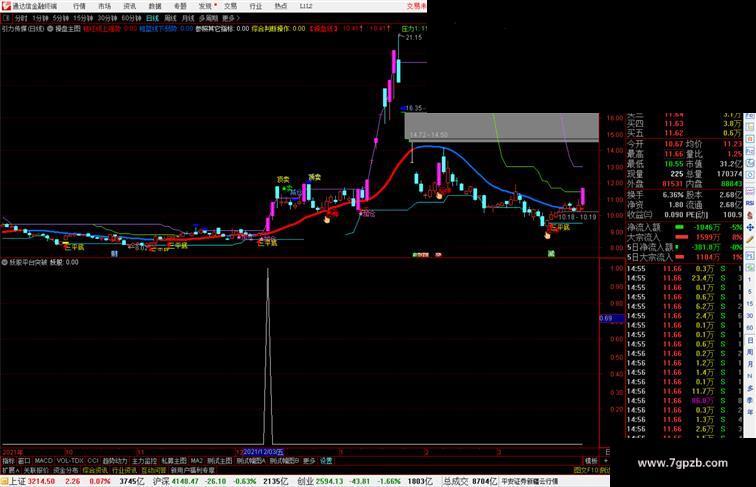Click the 0.69 value marker on indicator axis
This screenshot has width=756, height=487.
coord(611,318)
